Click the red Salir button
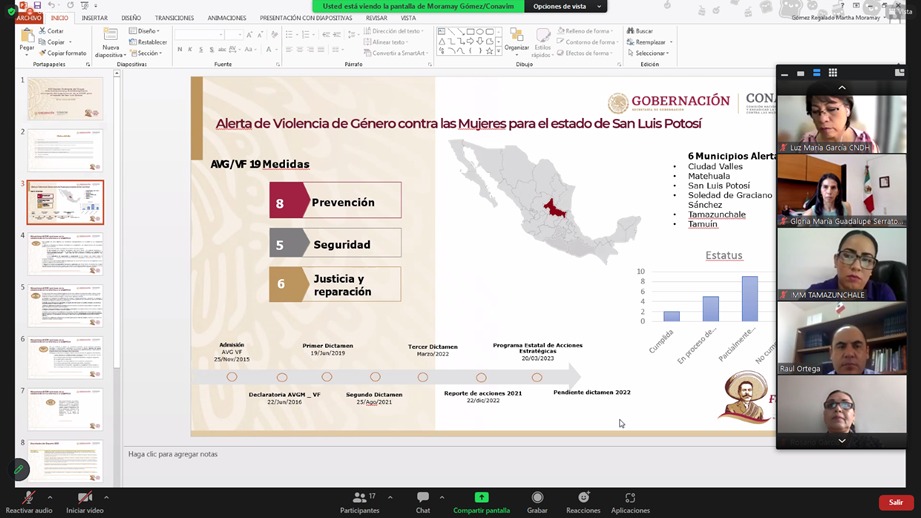 point(895,502)
